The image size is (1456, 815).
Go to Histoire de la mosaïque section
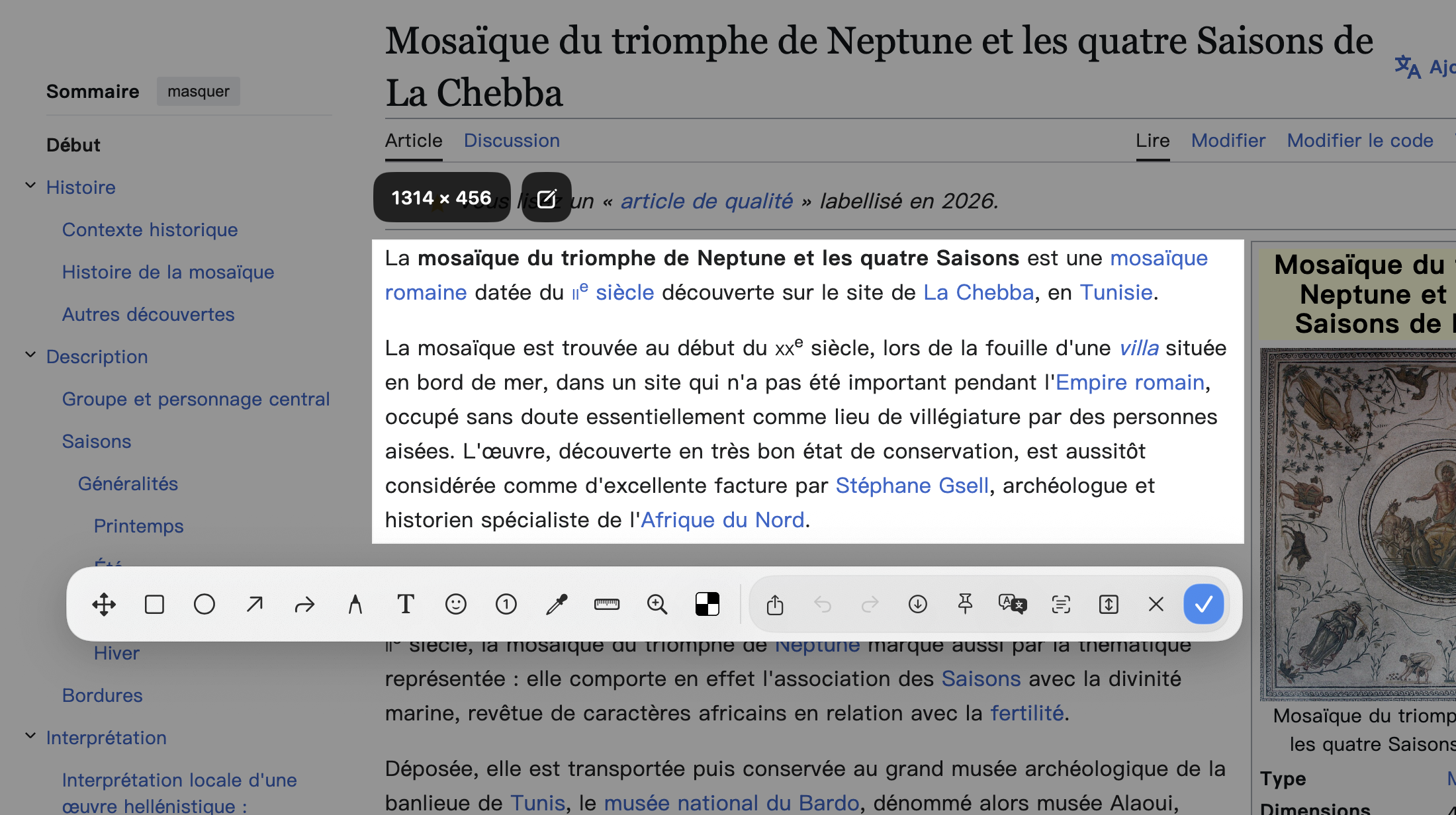pyautogui.click(x=168, y=272)
